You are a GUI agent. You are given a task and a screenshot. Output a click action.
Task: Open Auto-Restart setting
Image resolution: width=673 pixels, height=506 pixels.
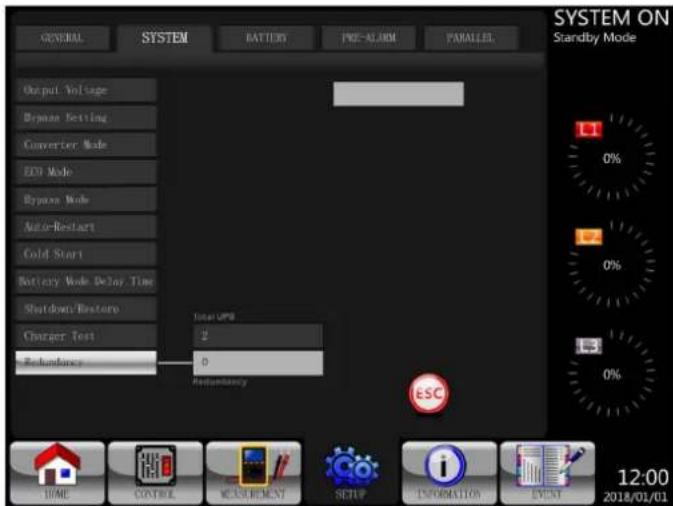point(86,227)
